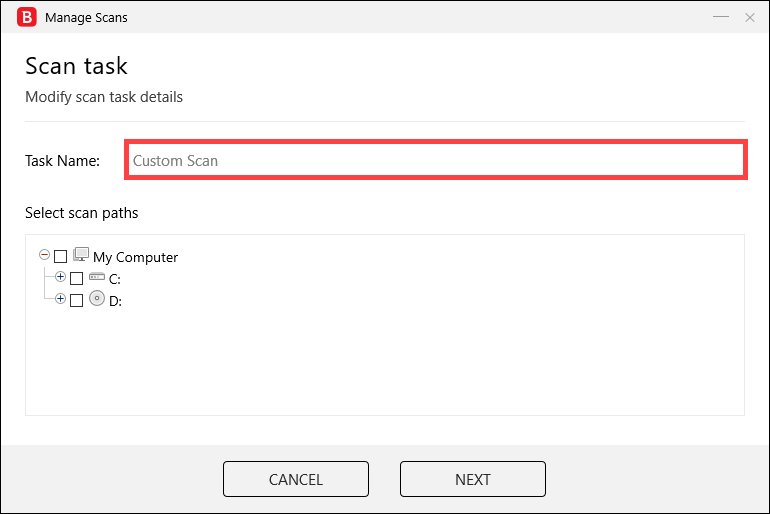Focus the Task Name input field
The image size is (770, 514).
click(x=436, y=160)
